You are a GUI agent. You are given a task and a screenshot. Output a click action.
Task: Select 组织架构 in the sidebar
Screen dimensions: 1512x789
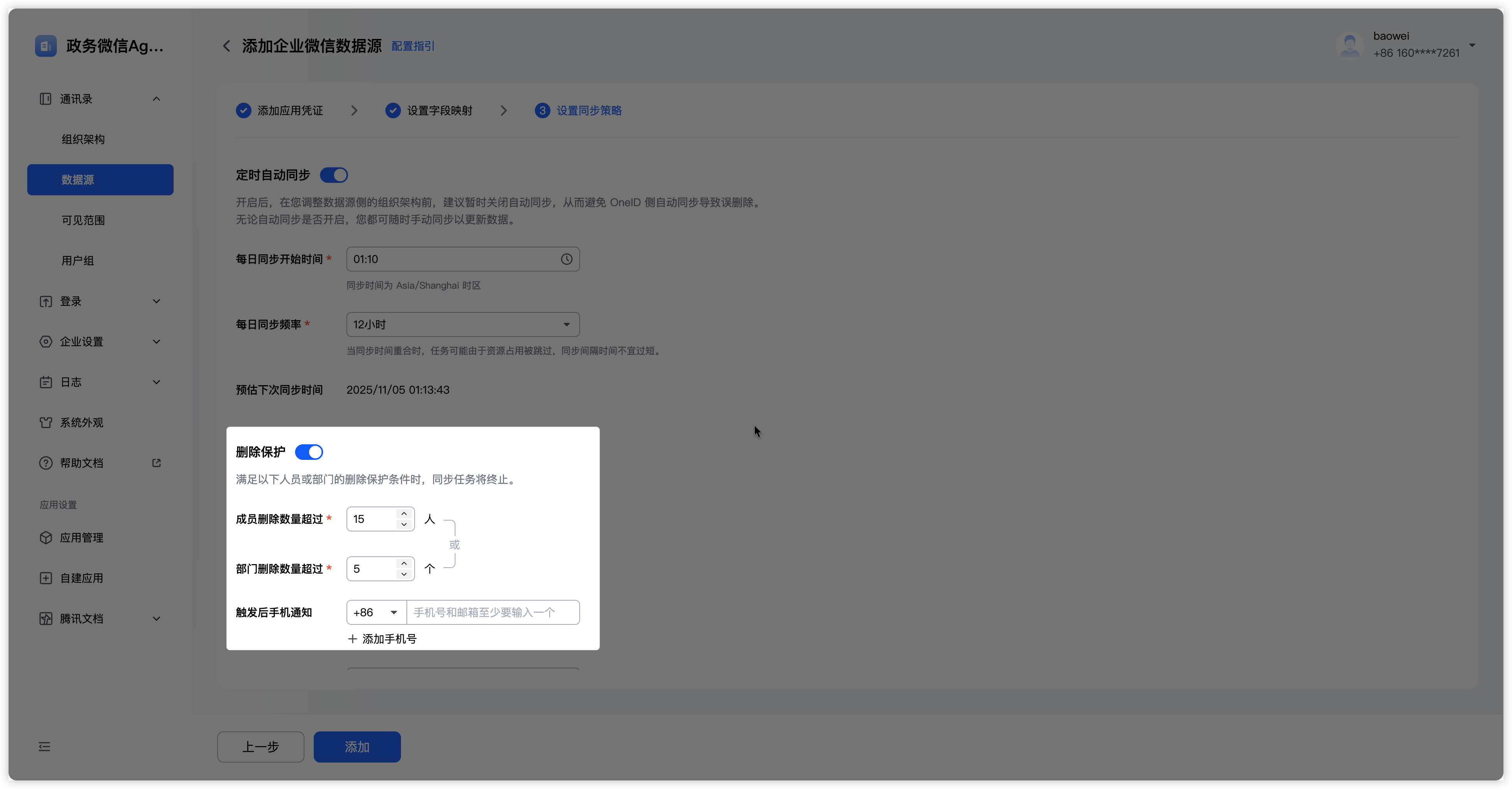pos(83,140)
